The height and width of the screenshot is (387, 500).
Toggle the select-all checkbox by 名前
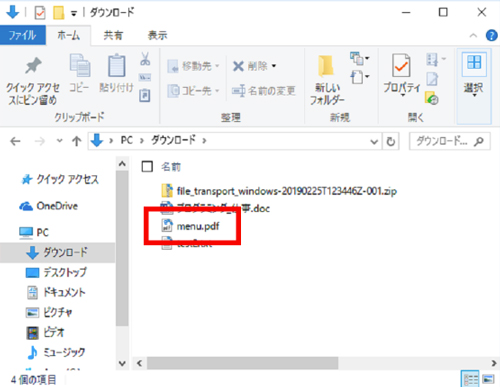[x=147, y=167]
